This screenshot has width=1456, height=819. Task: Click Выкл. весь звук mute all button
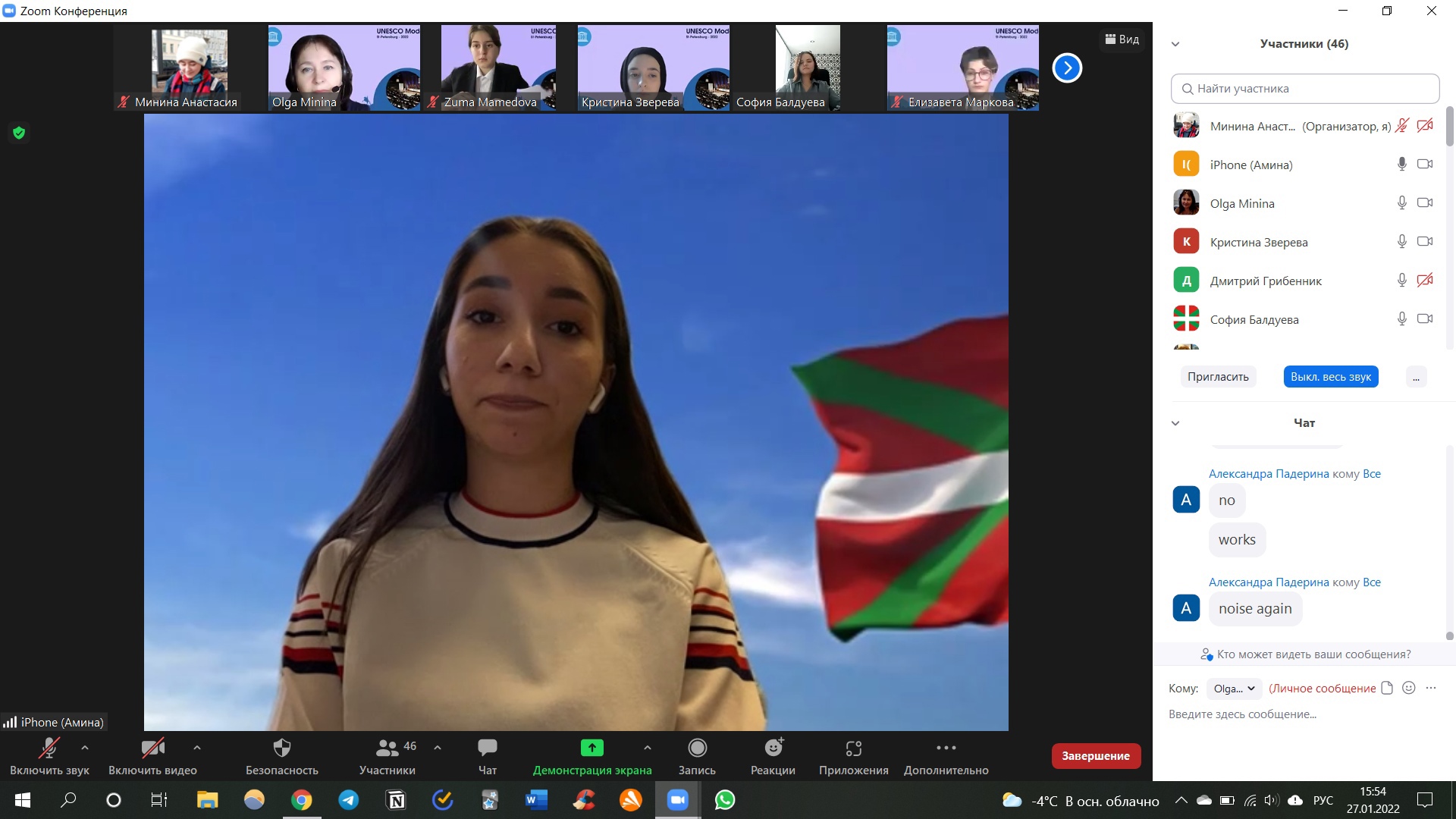pyautogui.click(x=1331, y=377)
